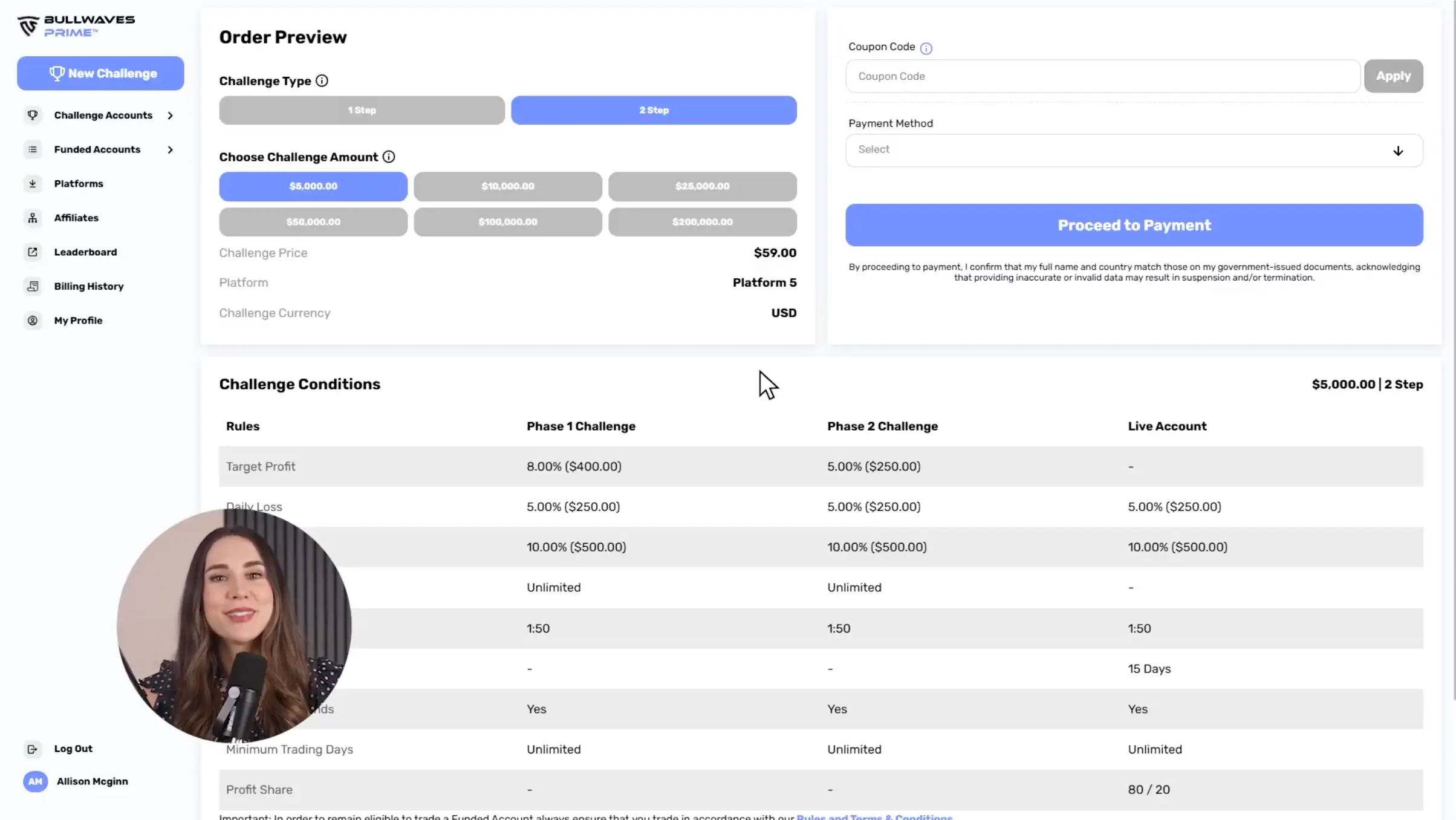Expand the Funded Accounts chevron

[171, 149]
